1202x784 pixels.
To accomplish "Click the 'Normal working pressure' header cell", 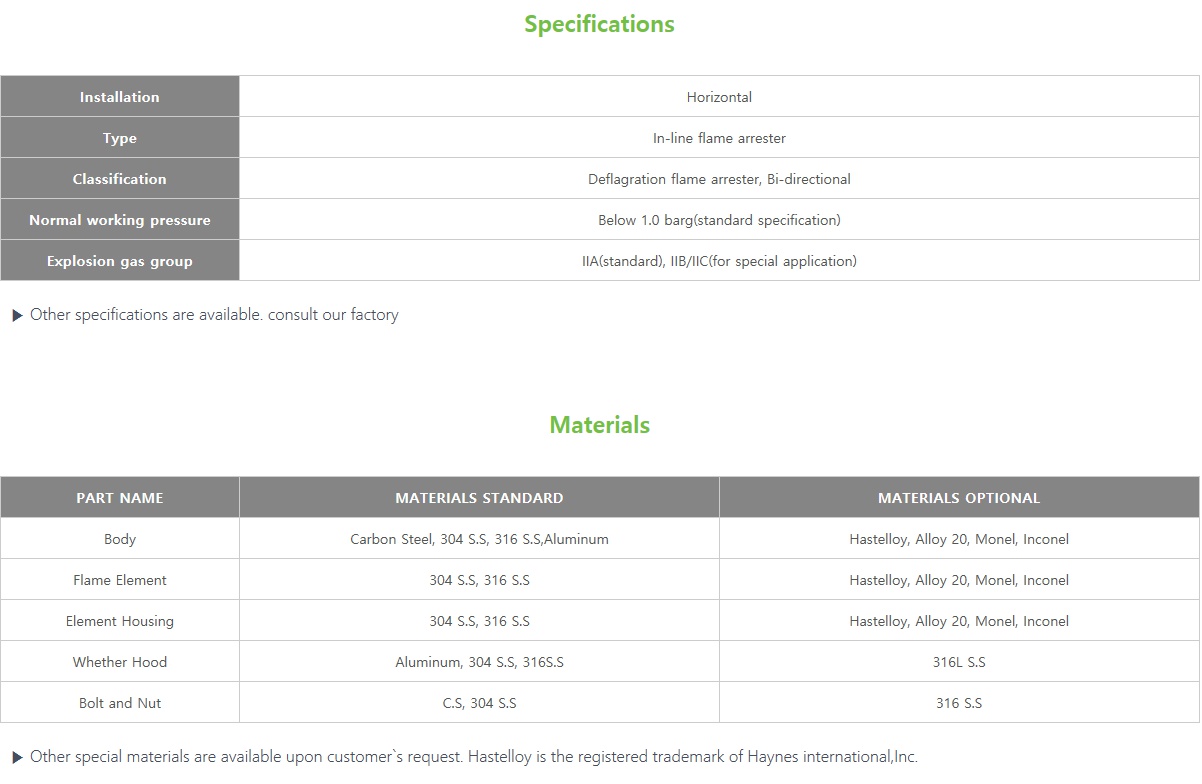I will [x=120, y=220].
